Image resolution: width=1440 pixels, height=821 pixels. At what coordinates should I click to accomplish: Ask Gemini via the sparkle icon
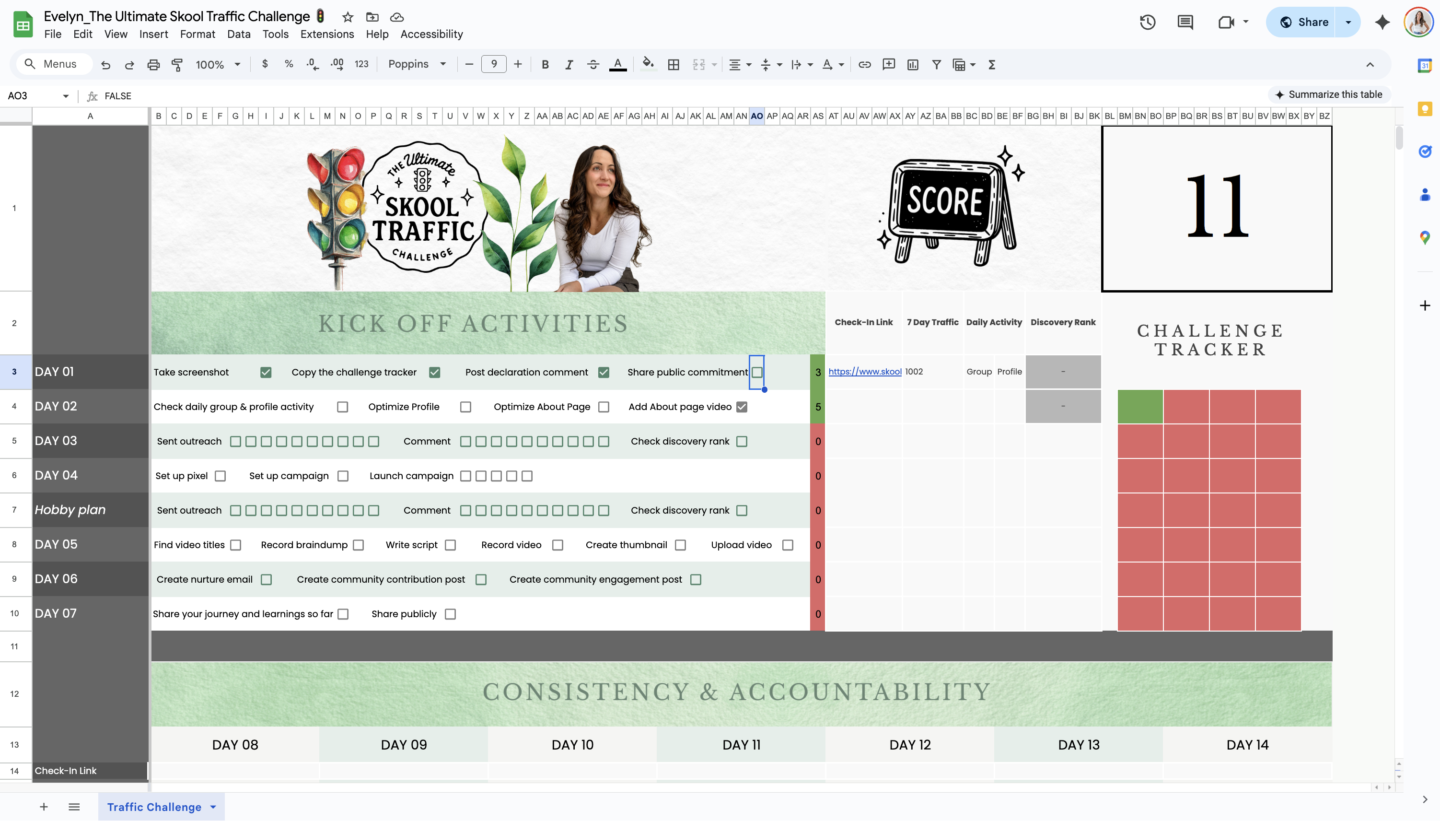pos(1382,22)
